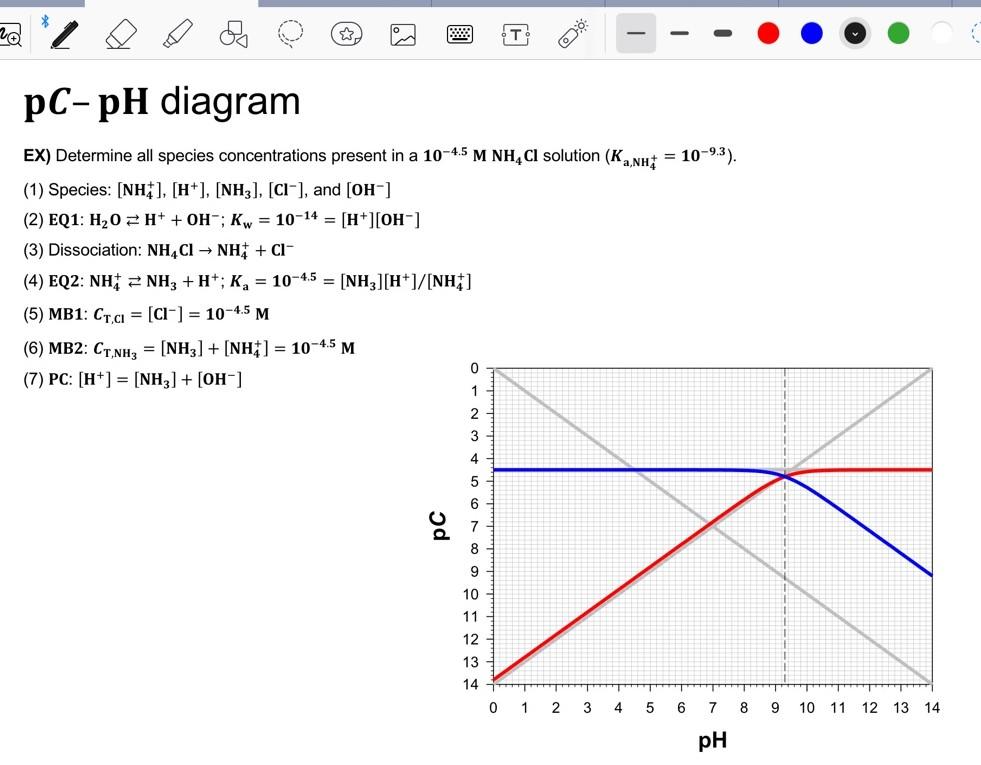Pick the green pen color
981x765 pixels.
click(898, 33)
